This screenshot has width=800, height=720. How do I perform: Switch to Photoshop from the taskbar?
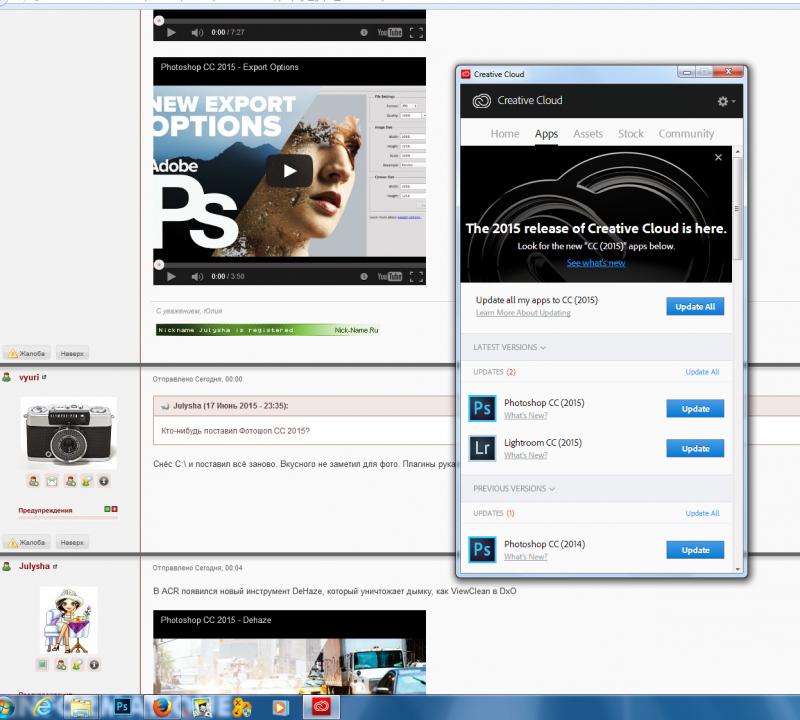(122, 707)
